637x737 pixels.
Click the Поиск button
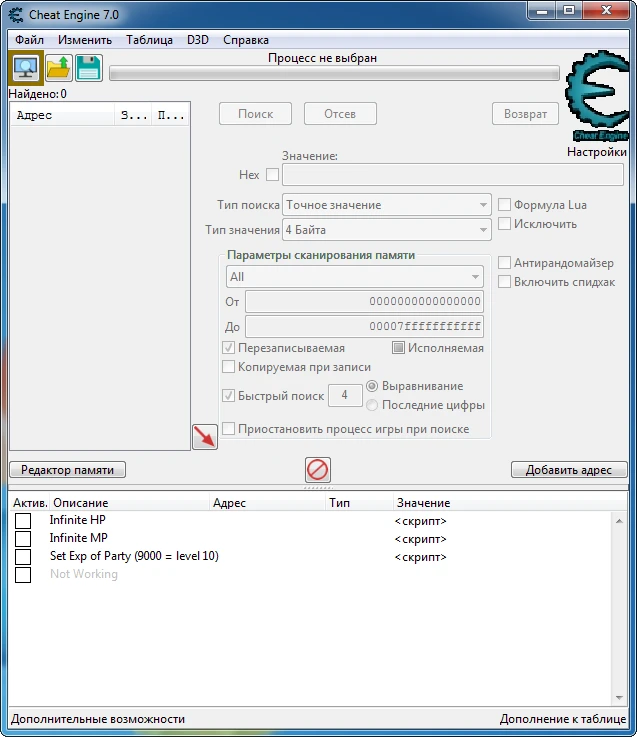point(255,114)
